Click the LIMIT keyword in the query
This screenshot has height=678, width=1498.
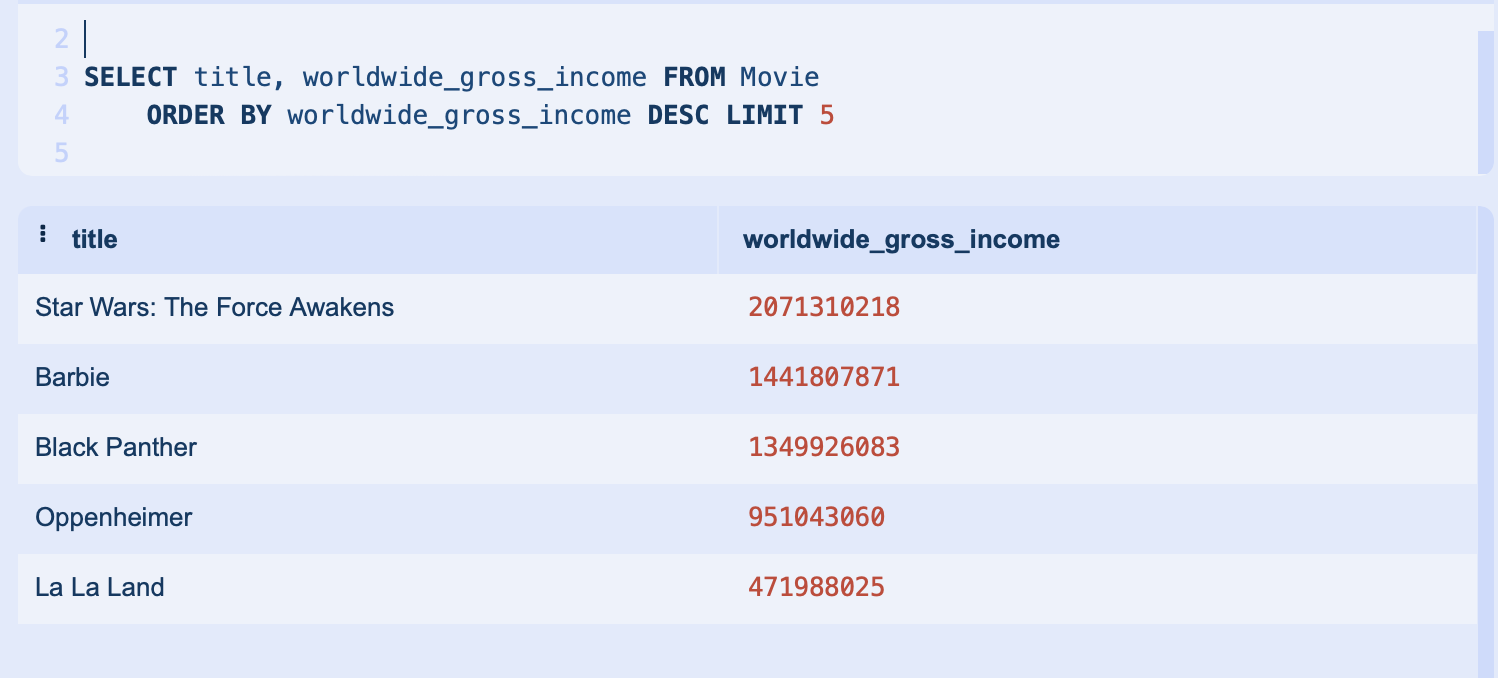[764, 116]
